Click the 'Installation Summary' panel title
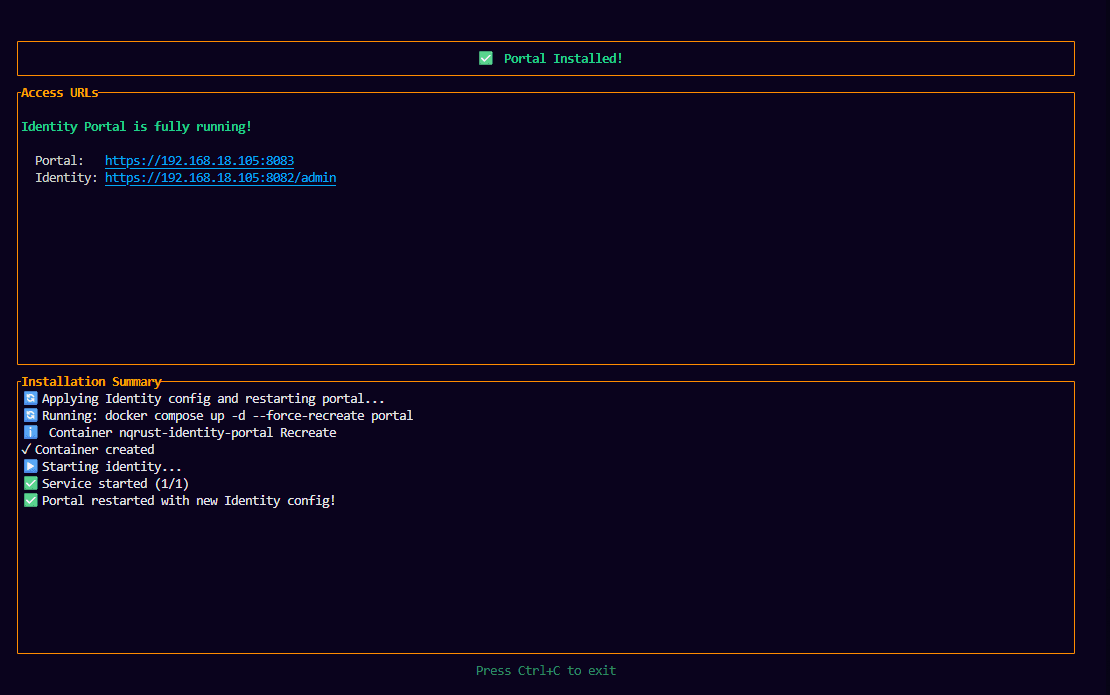 [91, 381]
